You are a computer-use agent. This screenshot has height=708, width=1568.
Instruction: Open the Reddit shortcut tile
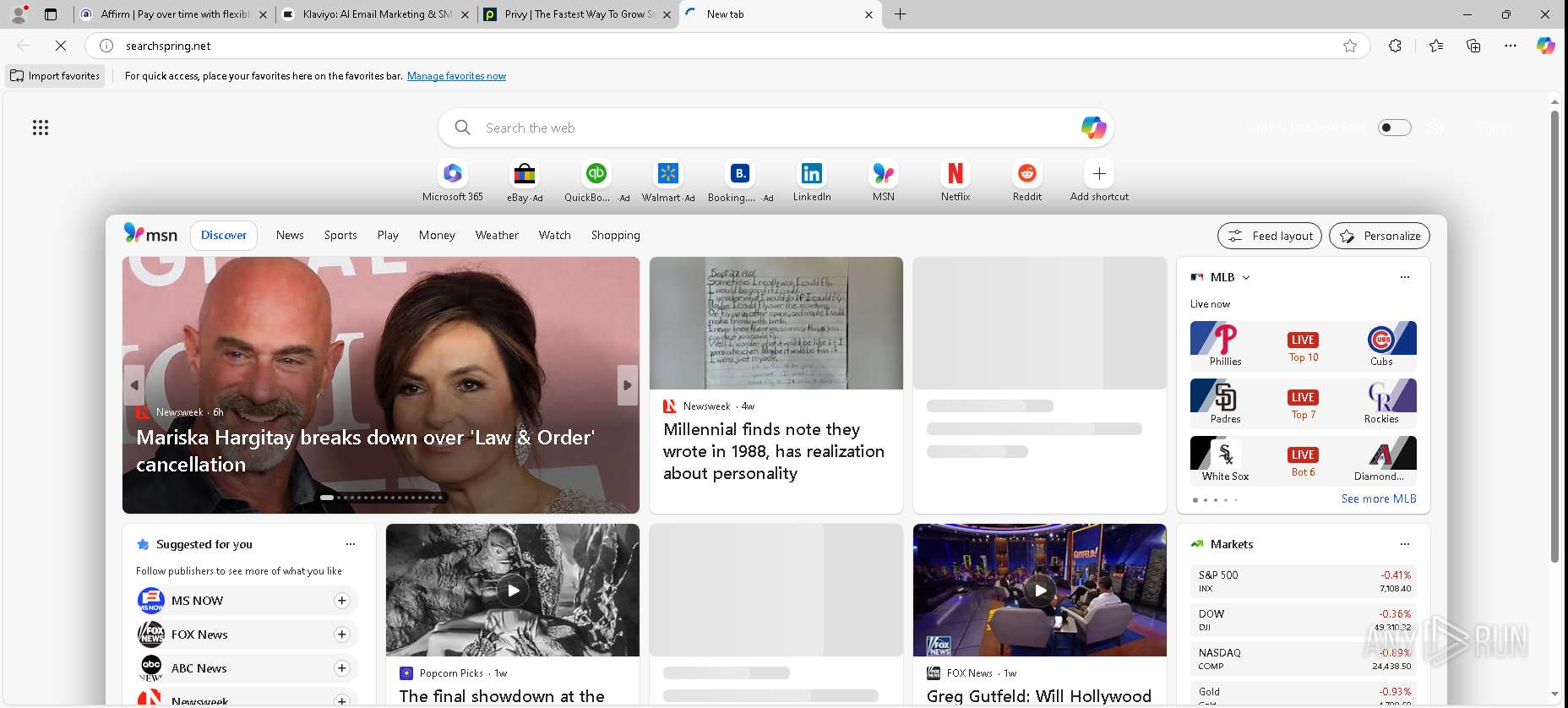tap(1027, 181)
